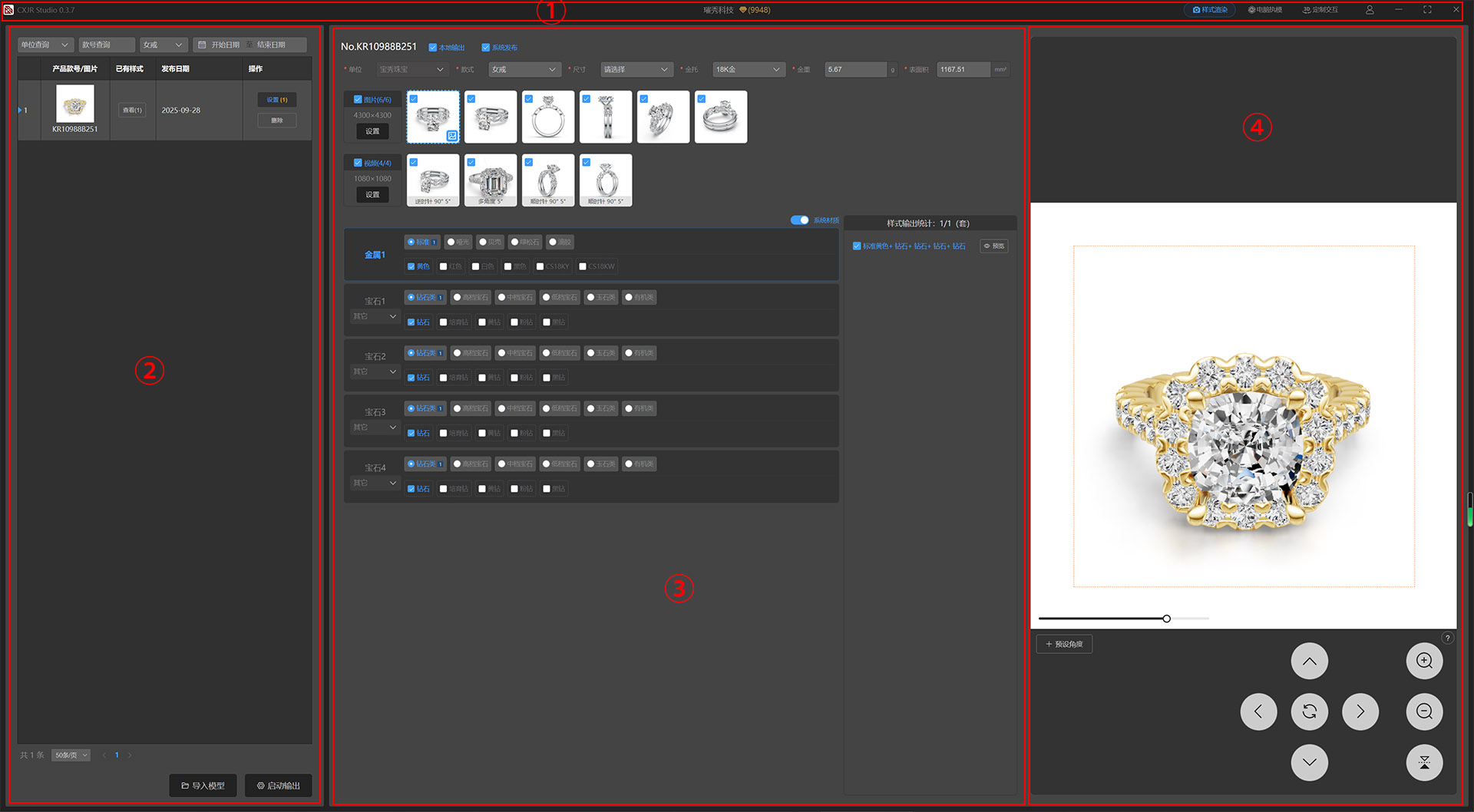This screenshot has width=1474, height=812.
Task: Toggle the 系统材质 switch
Action: (x=799, y=220)
